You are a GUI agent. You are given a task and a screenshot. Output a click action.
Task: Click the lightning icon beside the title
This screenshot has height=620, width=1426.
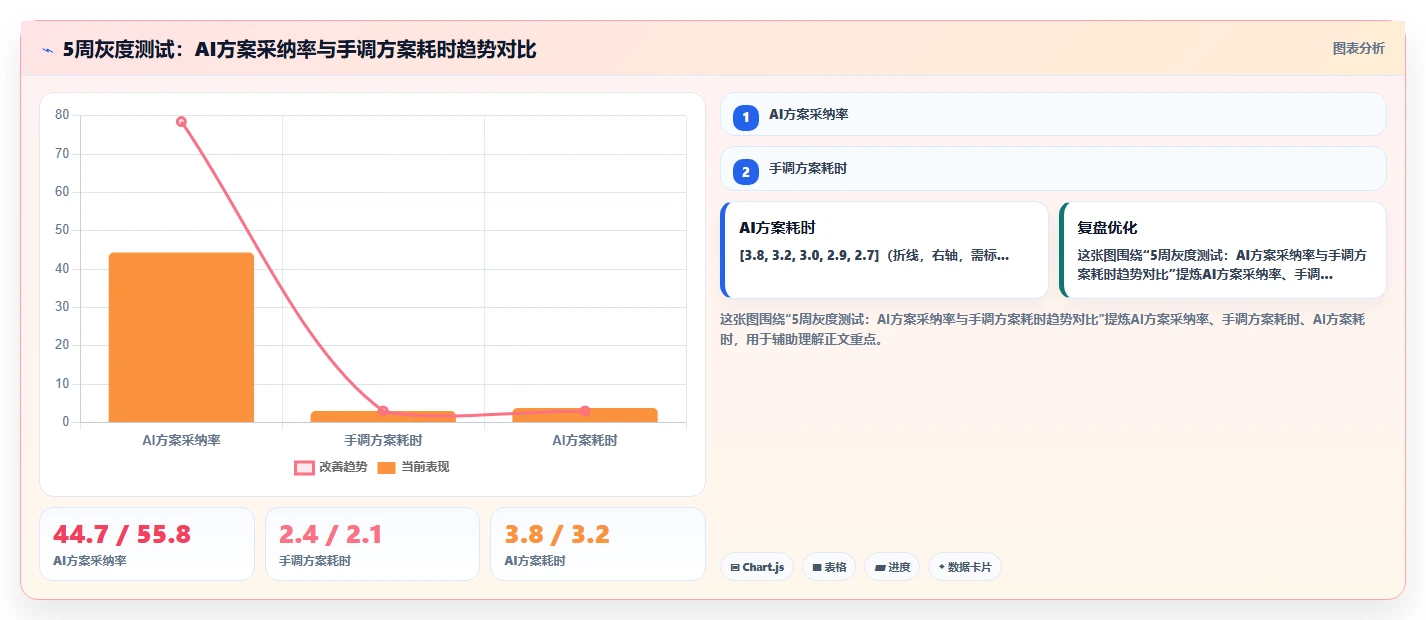[47, 50]
